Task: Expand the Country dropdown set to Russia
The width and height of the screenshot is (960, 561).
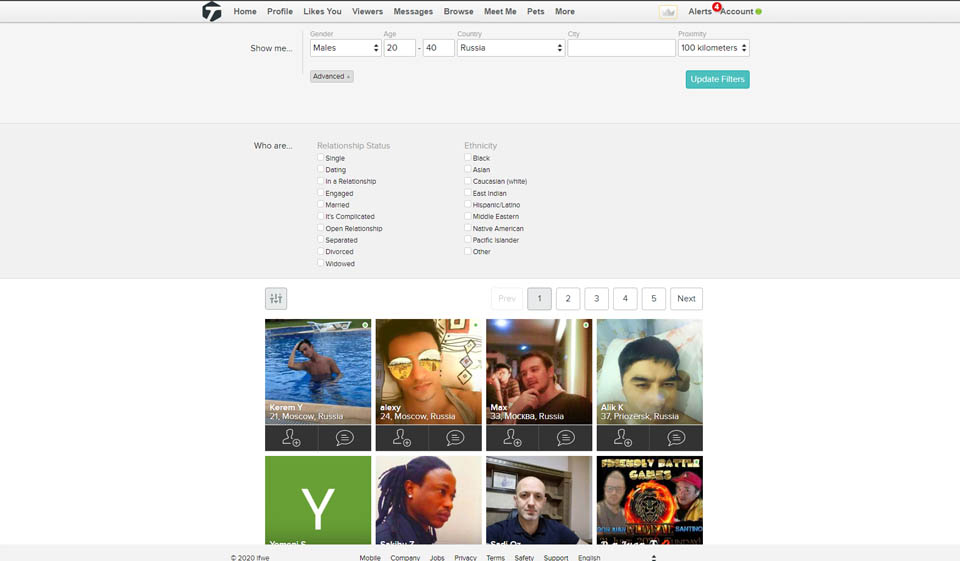Action: point(511,48)
